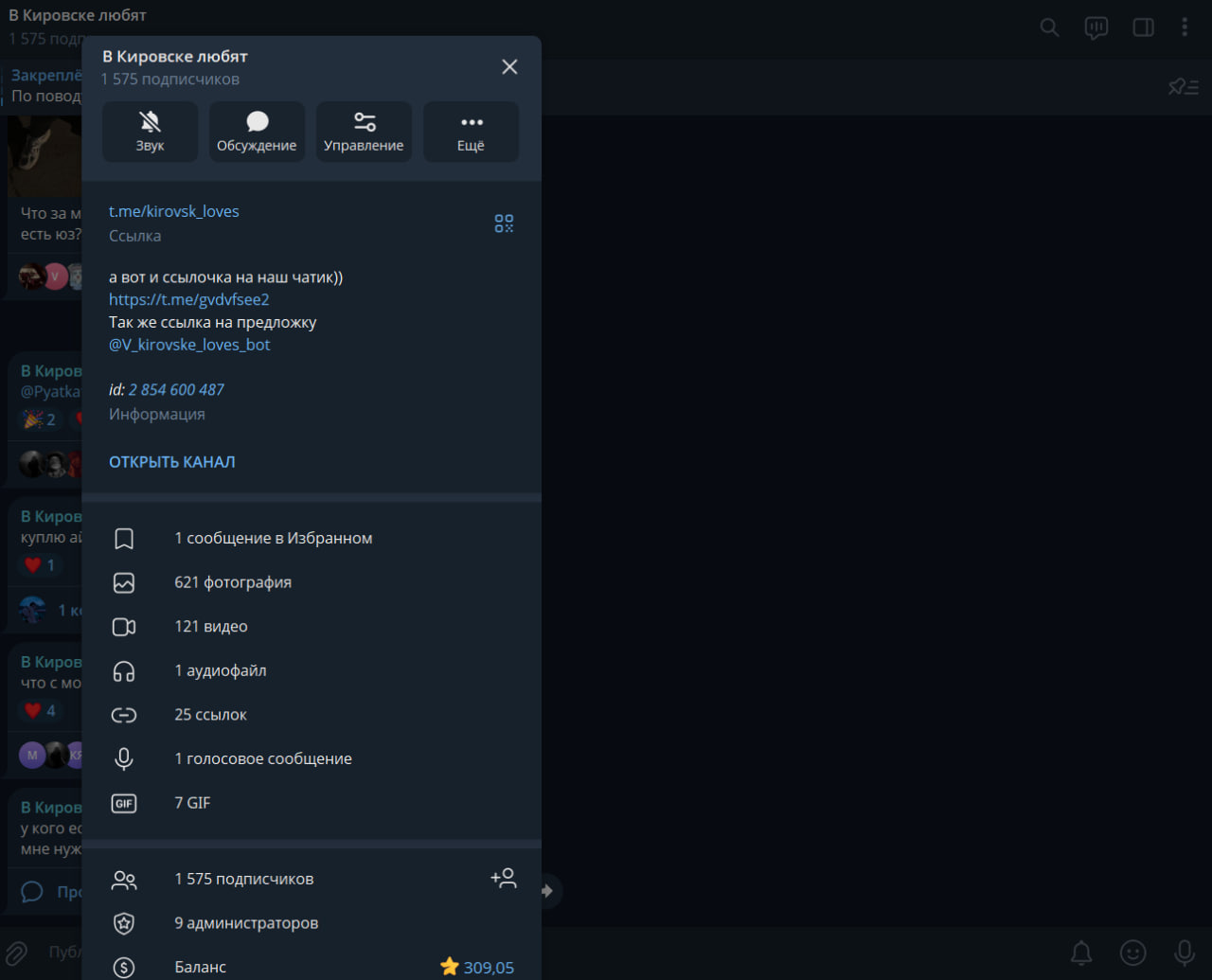Select '1 голосовое сообщение' text
Viewport: 1212px width, 980px height.
pos(263,758)
